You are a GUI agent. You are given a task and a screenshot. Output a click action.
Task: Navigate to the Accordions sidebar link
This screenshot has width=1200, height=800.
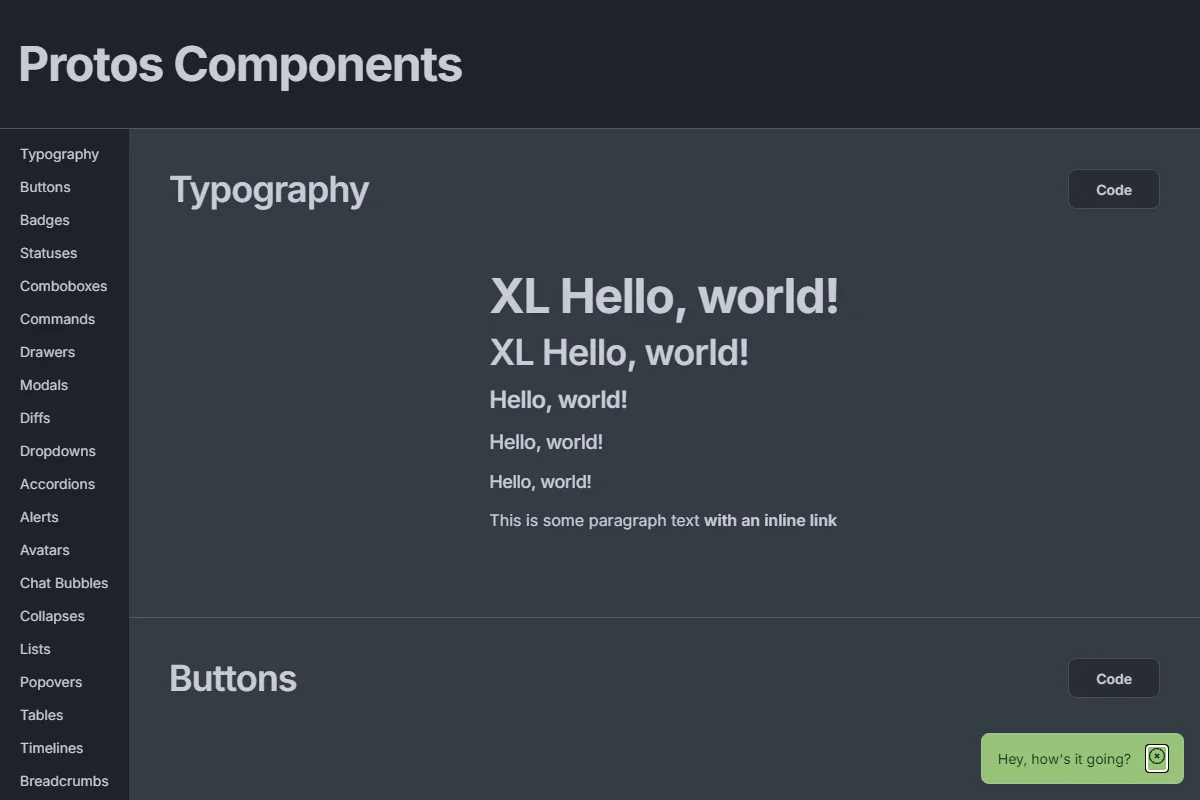57,484
